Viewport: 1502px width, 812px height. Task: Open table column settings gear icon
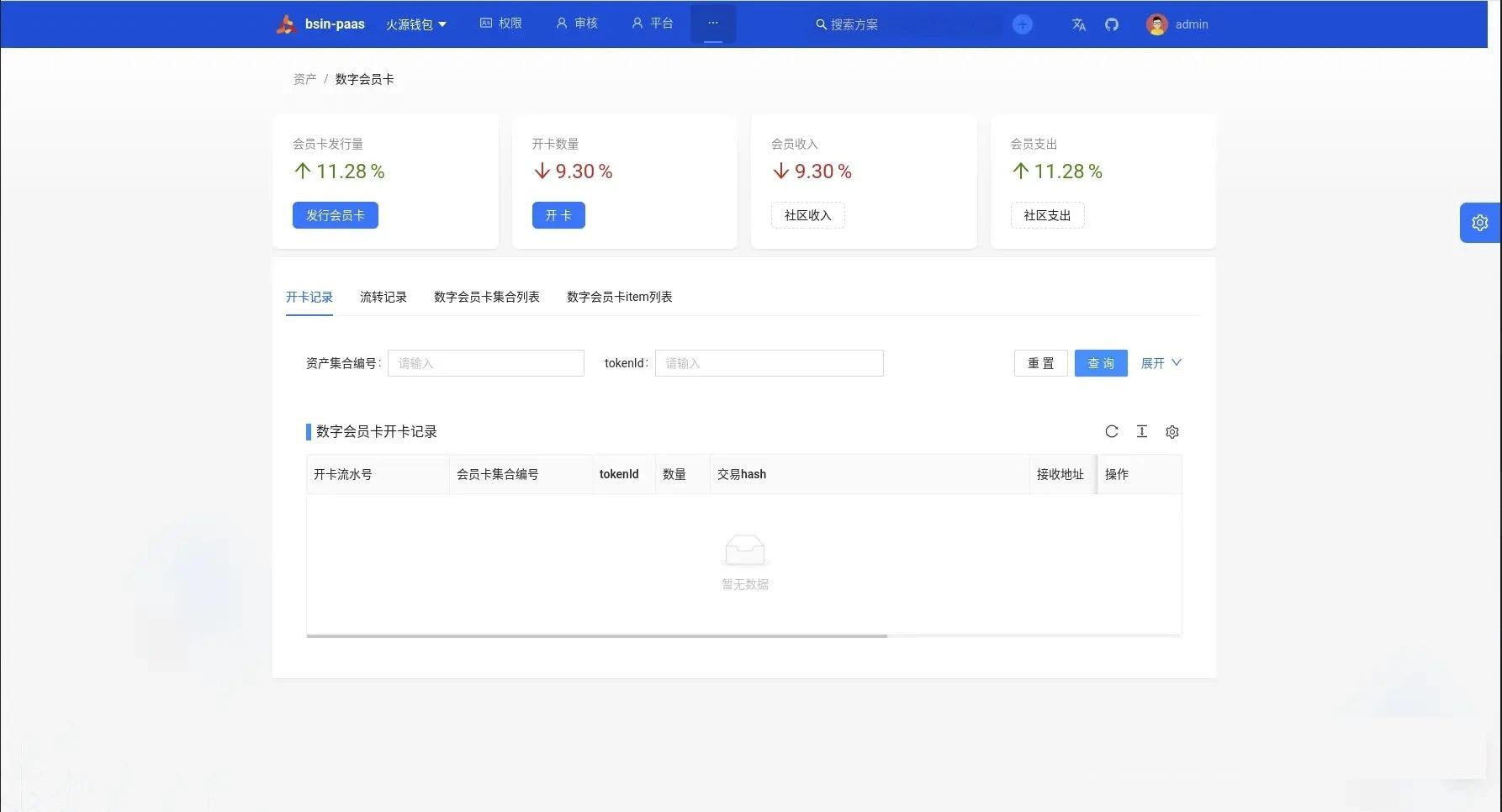click(1171, 431)
